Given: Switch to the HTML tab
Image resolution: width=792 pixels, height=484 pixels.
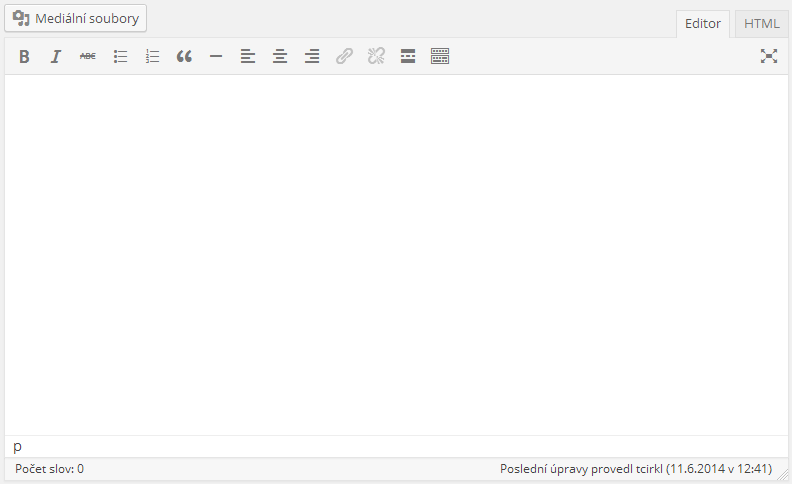Looking at the screenshot, I should coord(762,24).
